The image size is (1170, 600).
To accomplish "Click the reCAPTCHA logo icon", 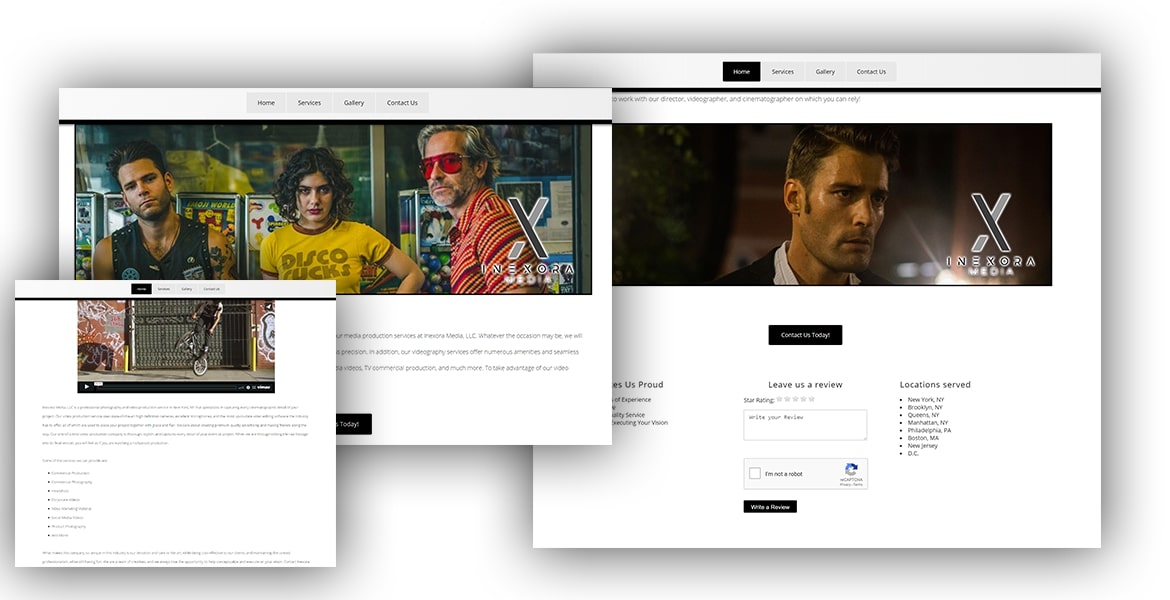I will coord(851,469).
